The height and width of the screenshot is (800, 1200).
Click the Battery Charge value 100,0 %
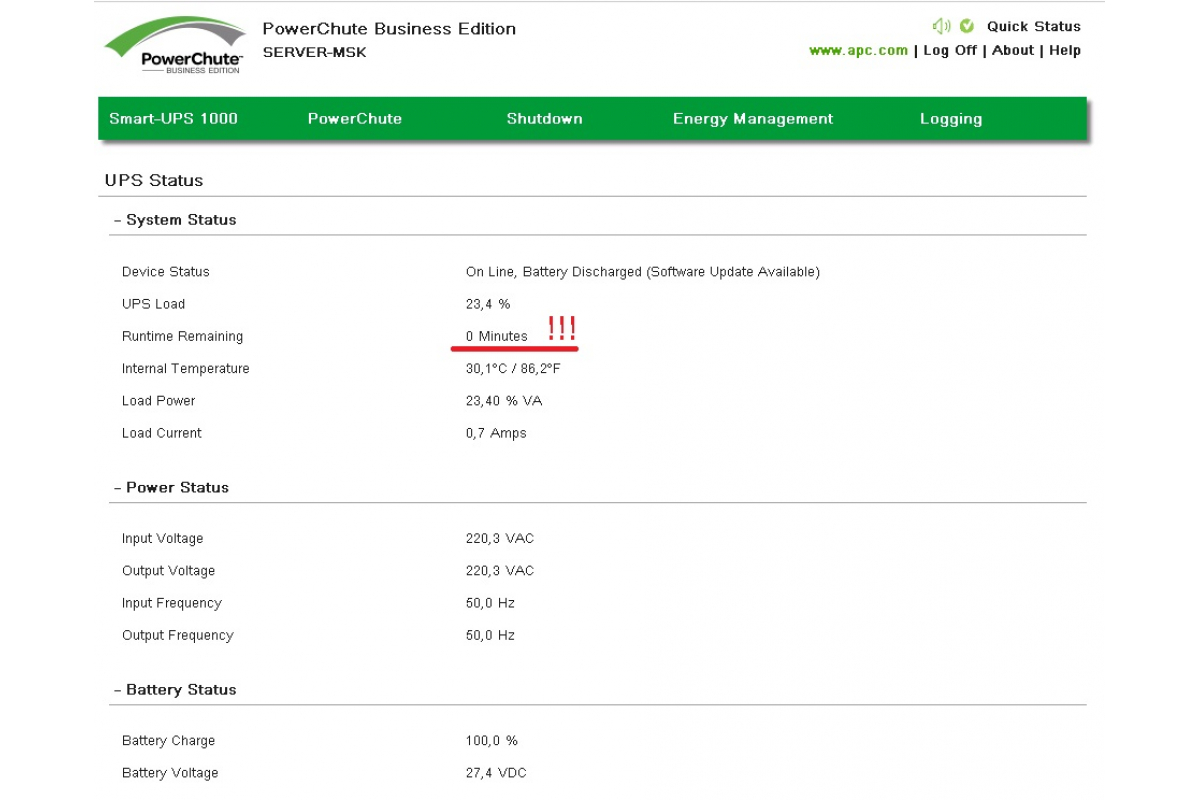[492, 741]
